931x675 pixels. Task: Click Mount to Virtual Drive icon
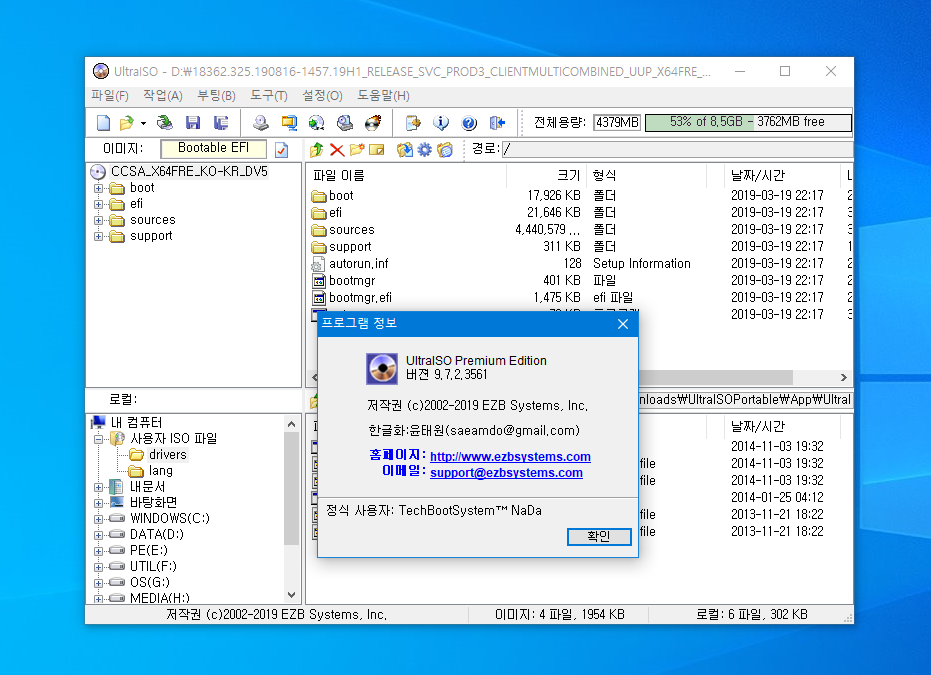pos(344,122)
